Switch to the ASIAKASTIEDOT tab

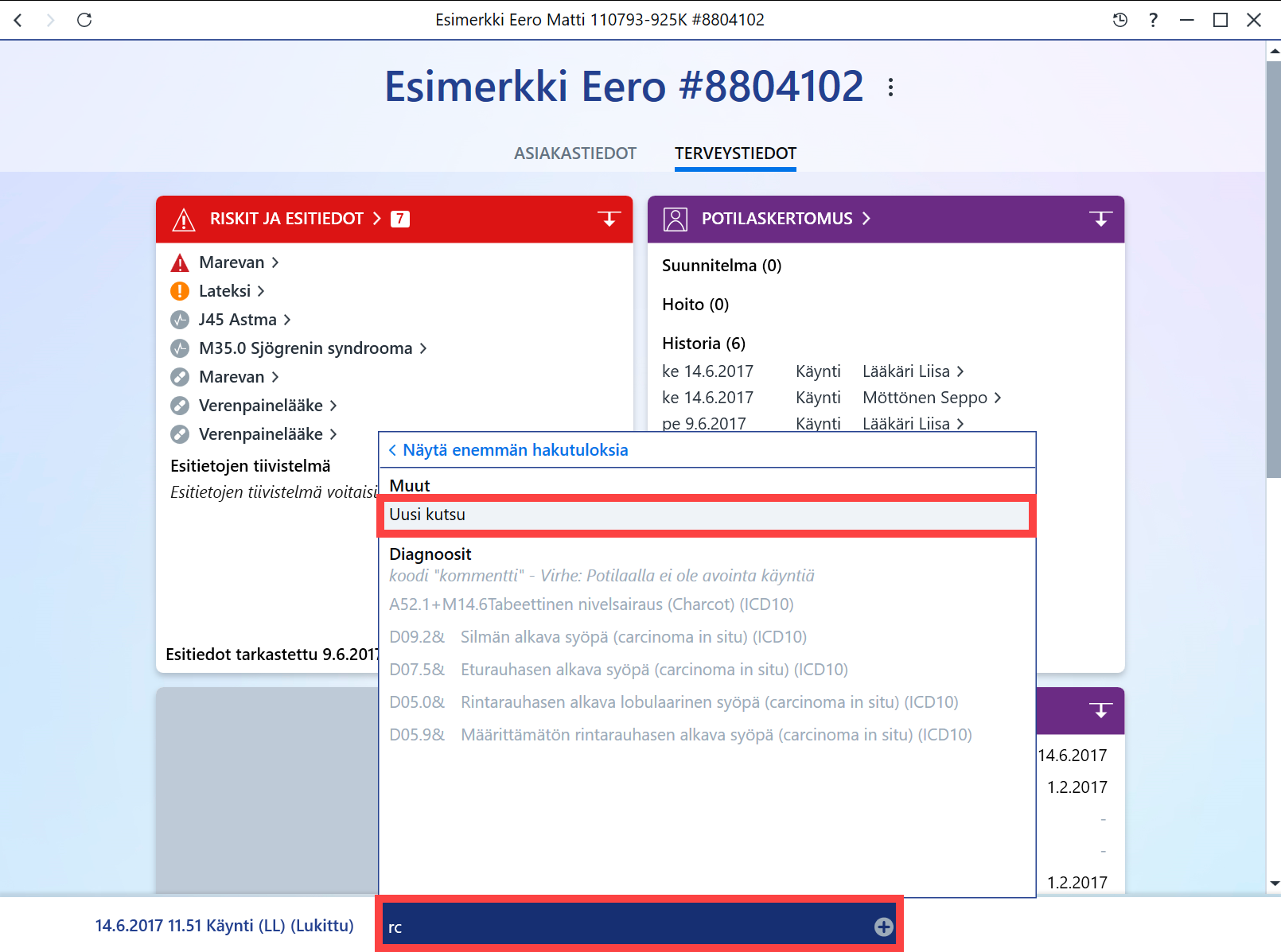click(x=575, y=153)
